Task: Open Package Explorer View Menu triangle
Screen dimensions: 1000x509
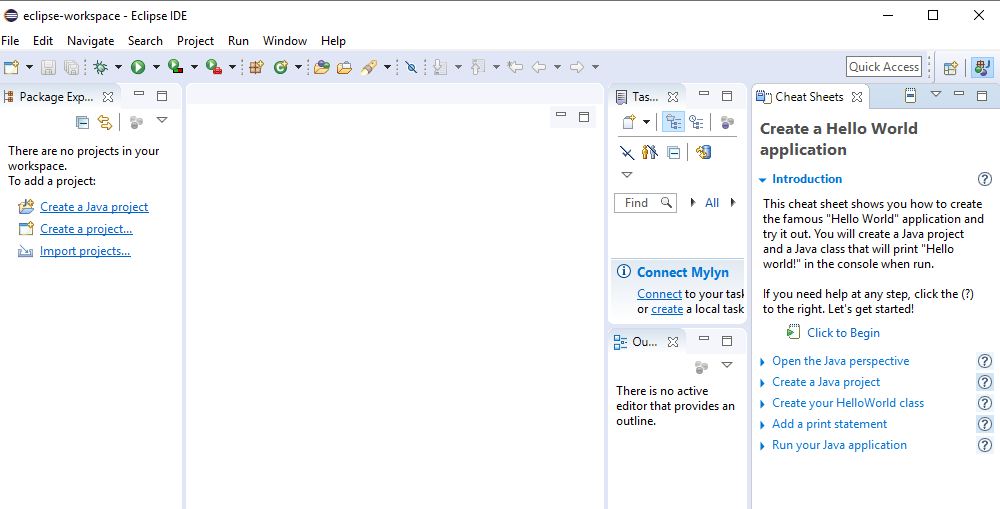Action: tap(162, 119)
